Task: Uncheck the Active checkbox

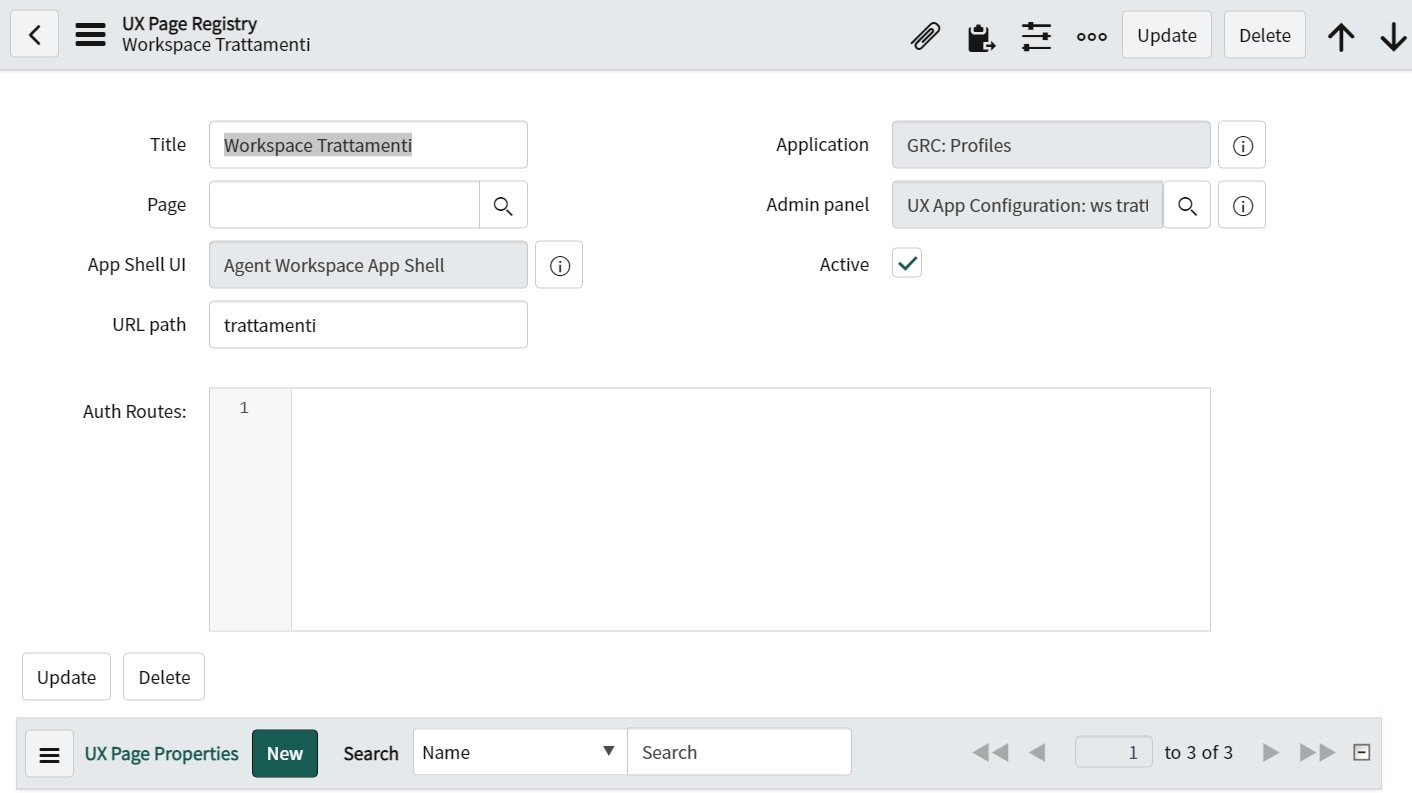Action: 906,262
